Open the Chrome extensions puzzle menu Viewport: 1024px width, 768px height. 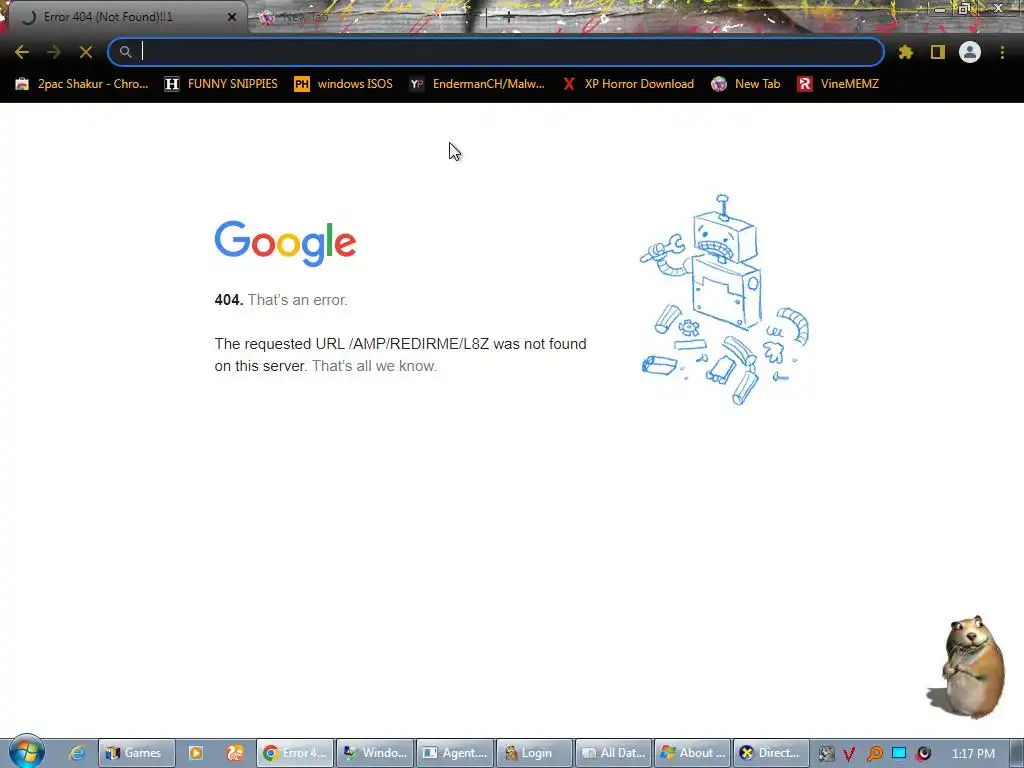tap(905, 52)
